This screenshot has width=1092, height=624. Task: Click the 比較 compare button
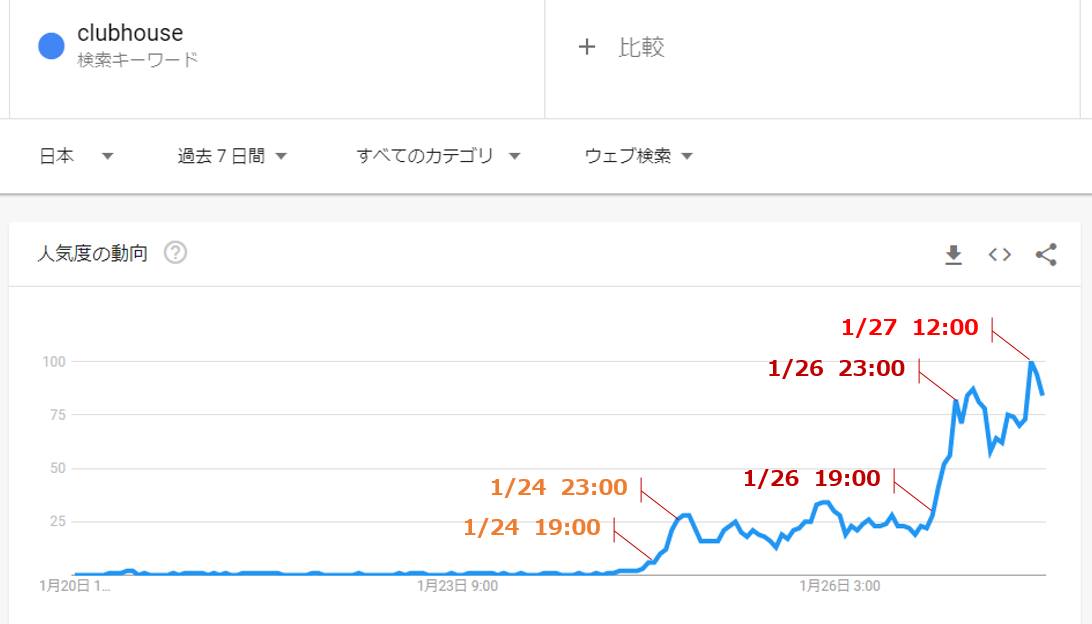641,47
